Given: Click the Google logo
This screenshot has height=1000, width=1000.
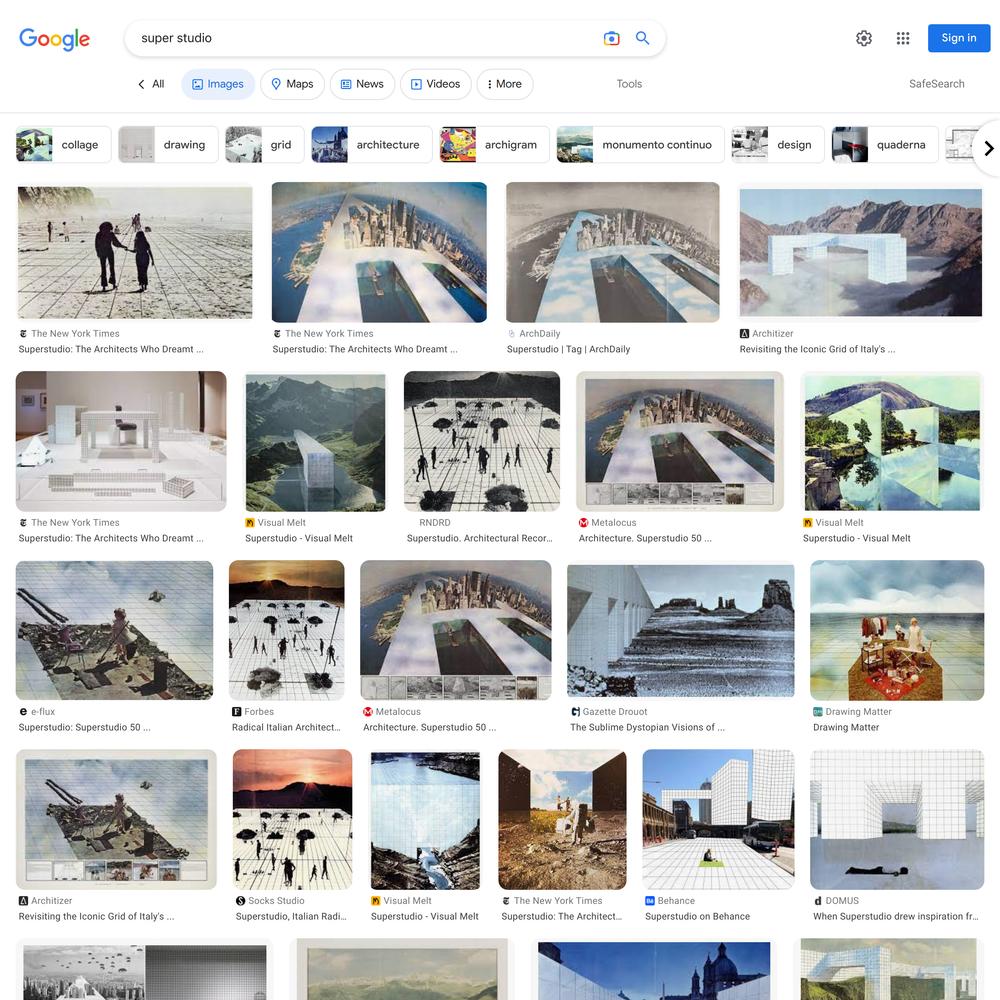Looking at the screenshot, I should 55,38.
